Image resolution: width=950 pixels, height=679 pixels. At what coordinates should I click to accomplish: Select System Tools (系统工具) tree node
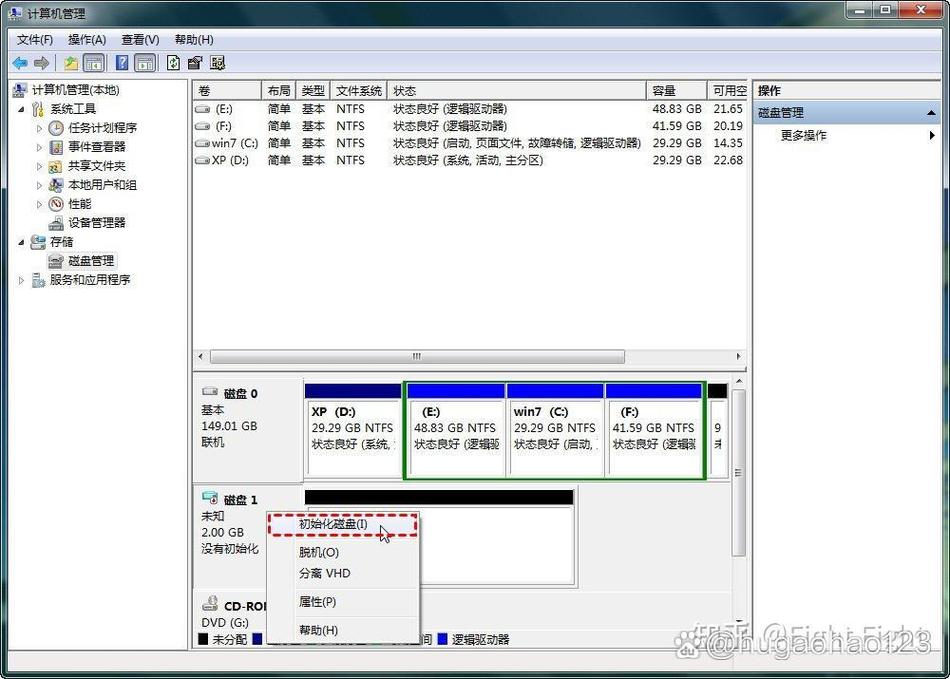73,109
